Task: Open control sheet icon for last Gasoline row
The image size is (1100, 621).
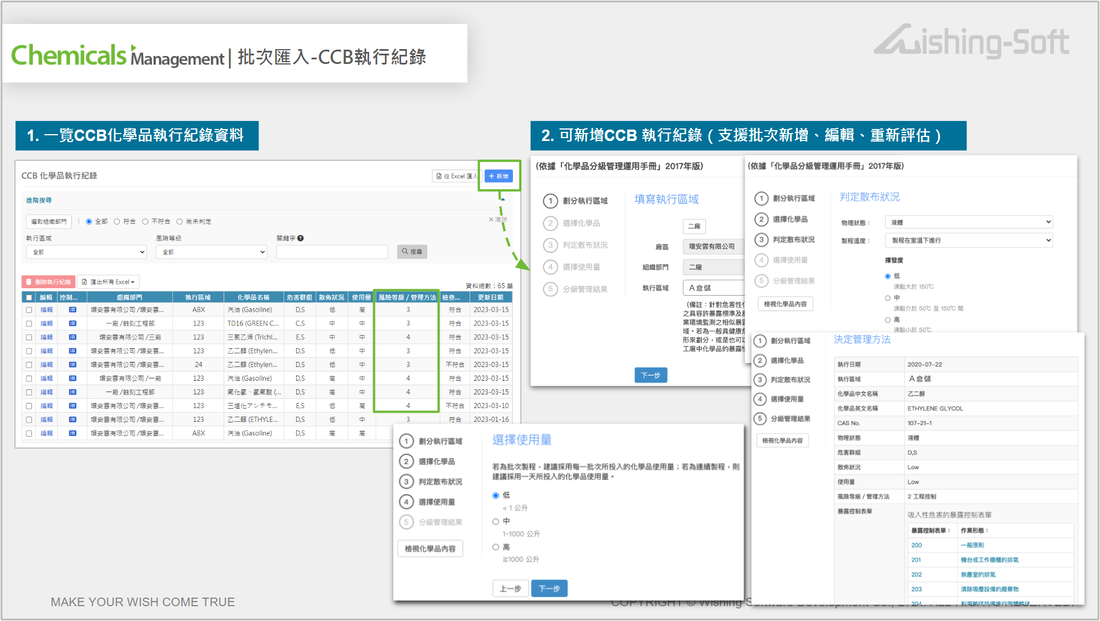Action: tap(72, 434)
